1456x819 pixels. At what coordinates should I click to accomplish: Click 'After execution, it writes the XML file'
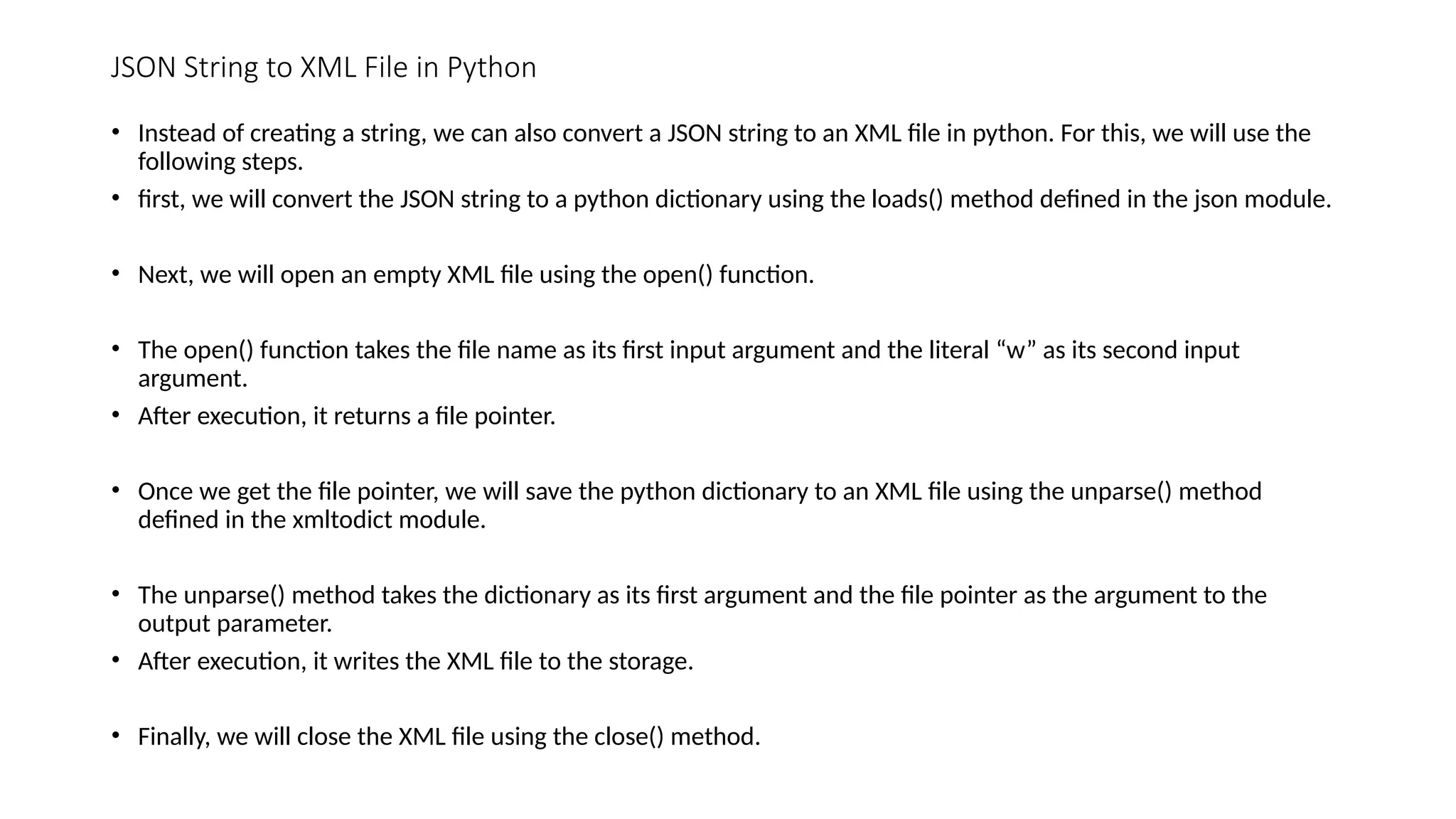415,661
